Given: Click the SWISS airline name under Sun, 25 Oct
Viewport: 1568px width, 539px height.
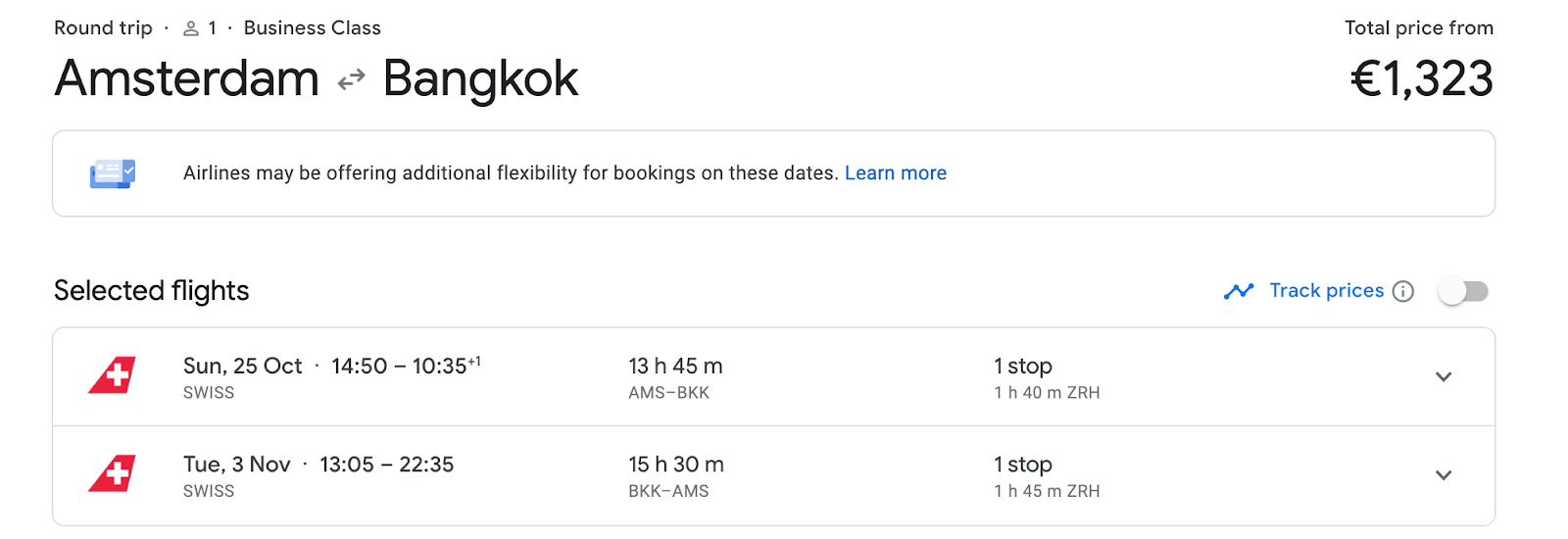Looking at the screenshot, I should [209, 393].
